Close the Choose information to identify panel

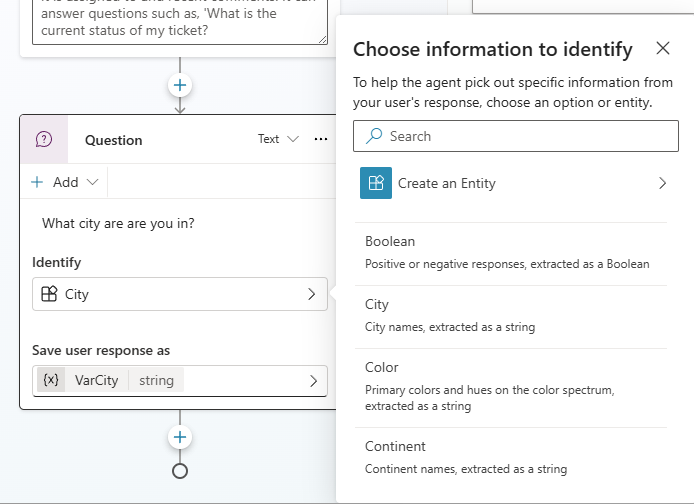[663, 48]
